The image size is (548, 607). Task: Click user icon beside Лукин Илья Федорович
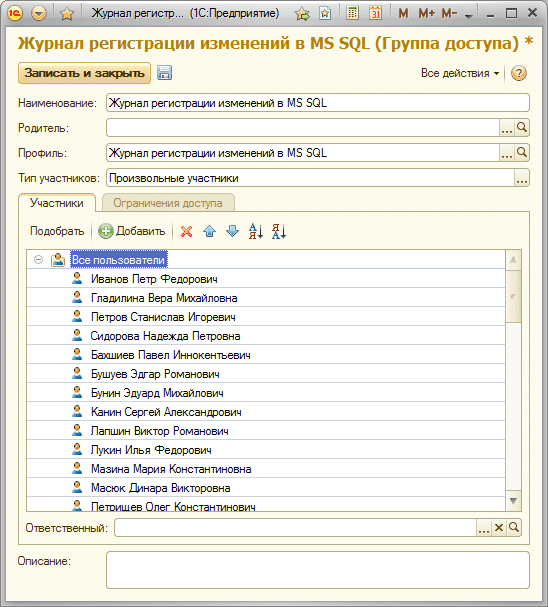[77, 449]
